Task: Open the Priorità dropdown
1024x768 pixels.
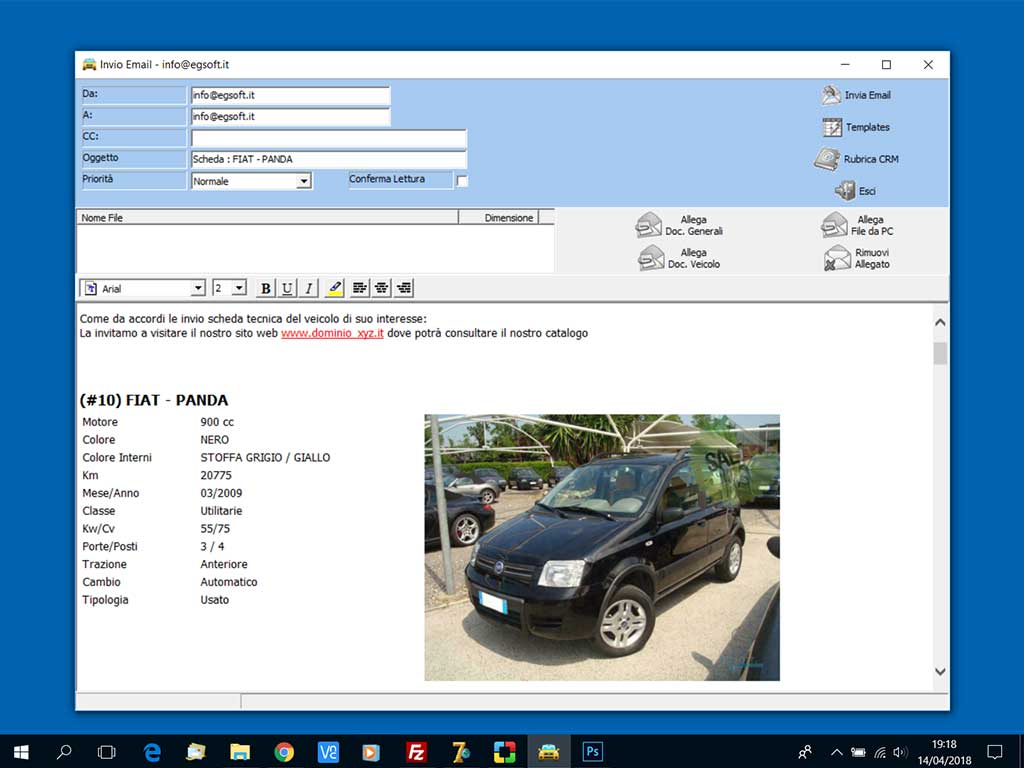Action: 304,181
